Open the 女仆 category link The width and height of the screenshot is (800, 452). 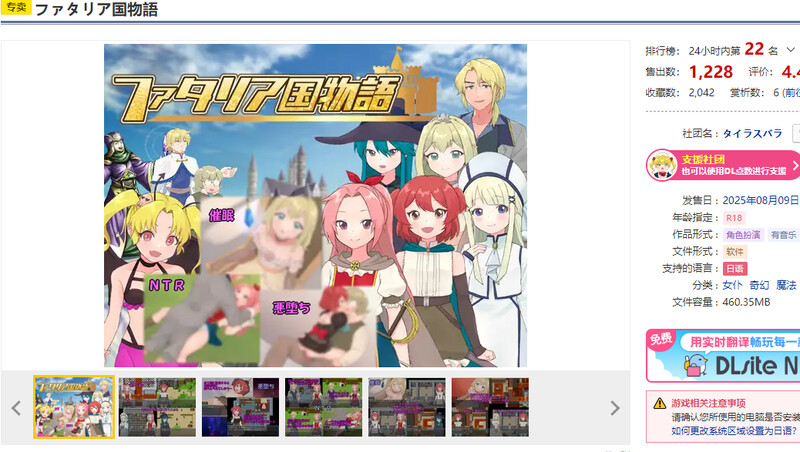pos(733,285)
